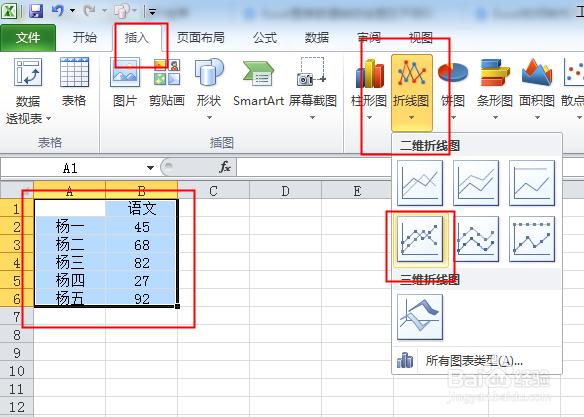Viewport: 584px width, 417px height.
Task: Click cell with value 92
Action: (142, 298)
